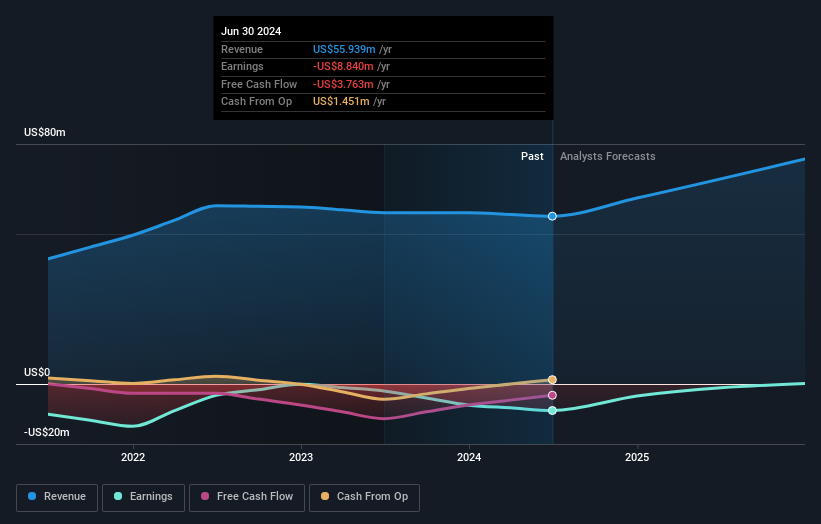The height and width of the screenshot is (524, 821).
Task: Click the US$80m y-axis label
Action: click(x=45, y=132)
